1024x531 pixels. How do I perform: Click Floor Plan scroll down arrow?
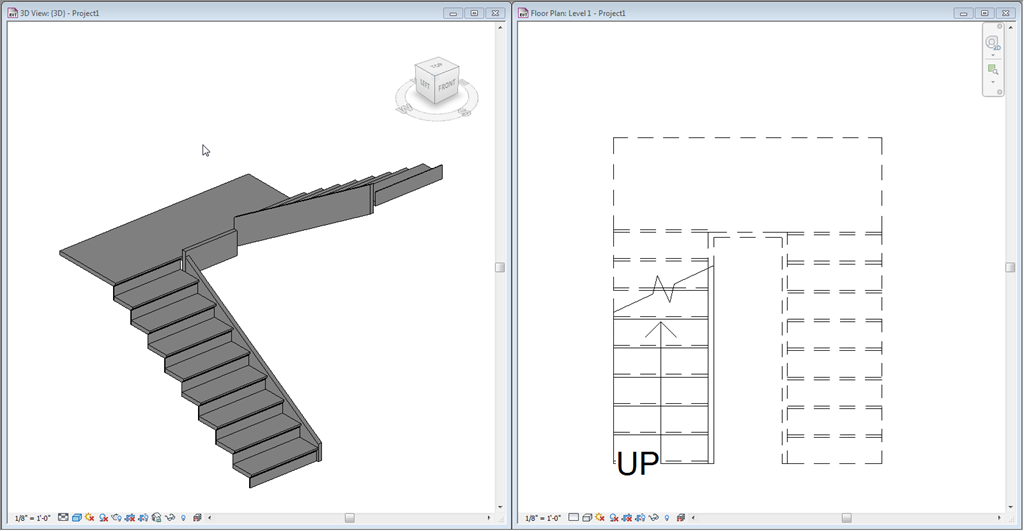tap(1010, 507)
